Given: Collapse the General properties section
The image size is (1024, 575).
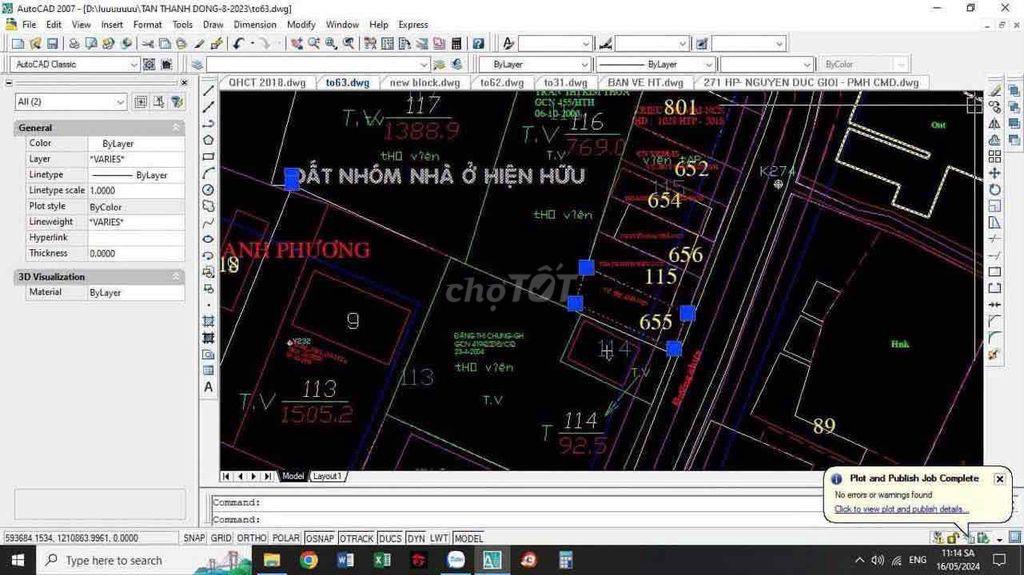Looking at the screenshot, I should click(176, 127).
